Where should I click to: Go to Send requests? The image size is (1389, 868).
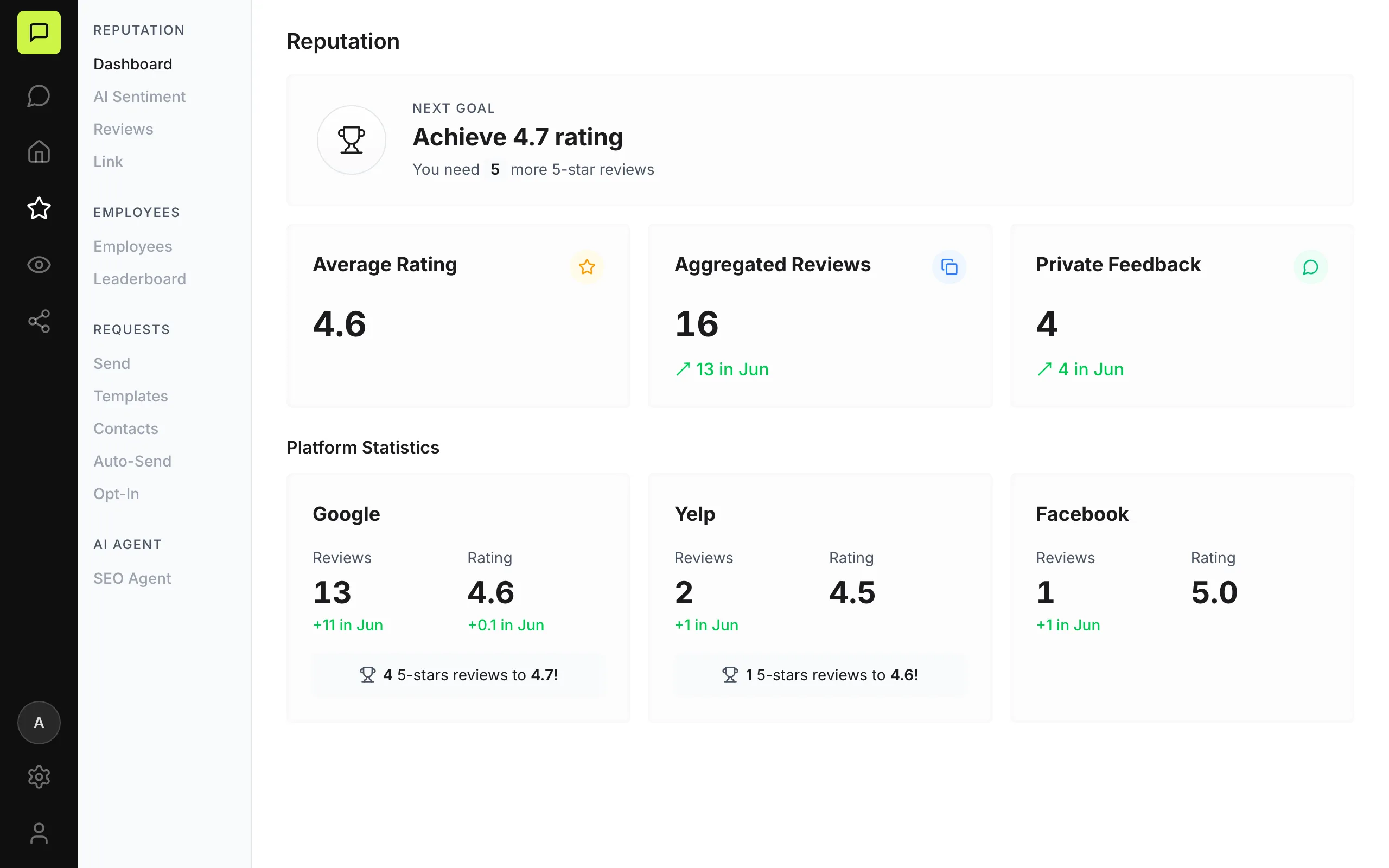(x=112, y=363)
